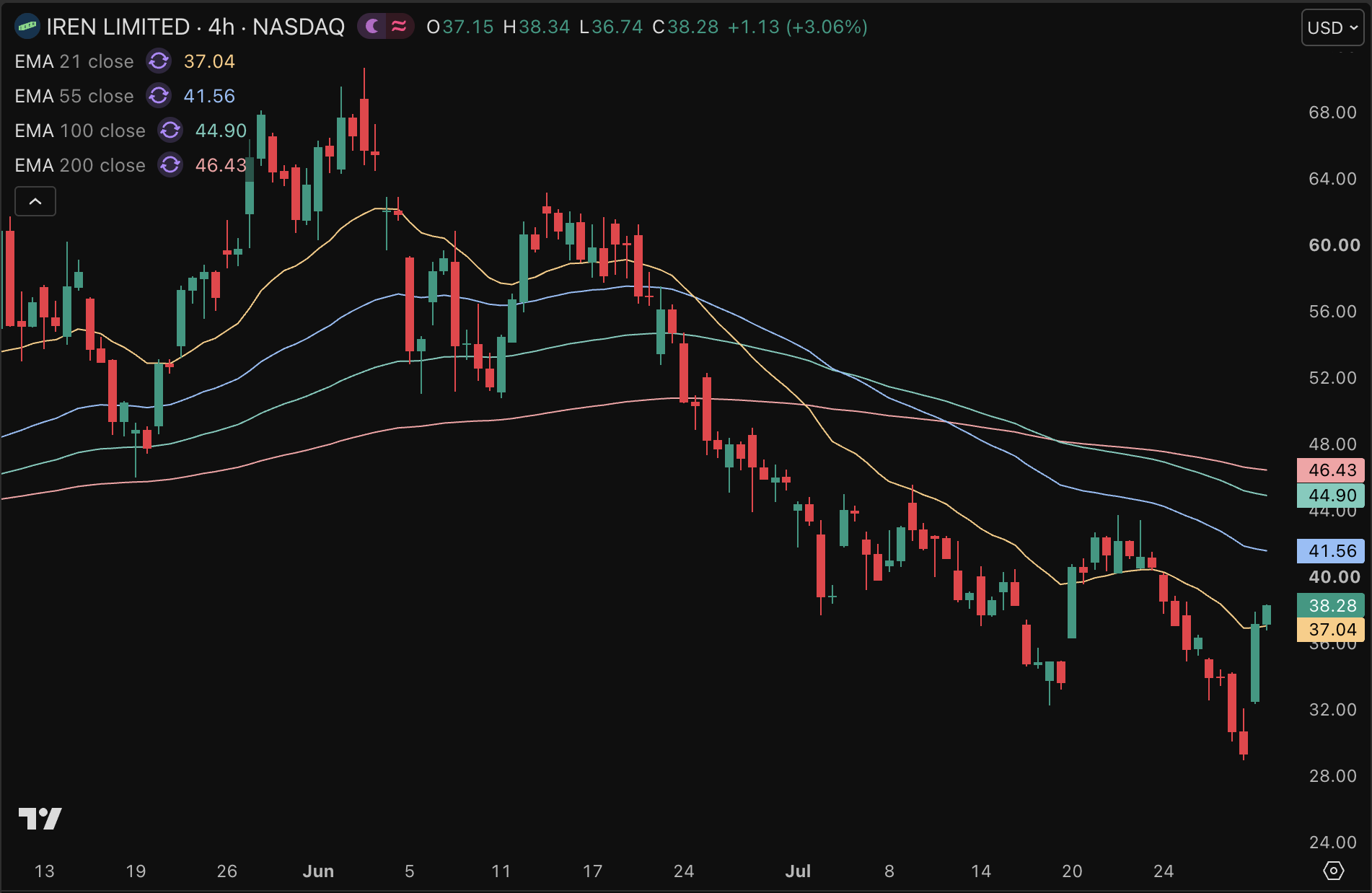This screenshot has width=1372, height=893.
Task: Open the USD currency dropdown
Action: pyautogui.click(x=1332, y=28)
